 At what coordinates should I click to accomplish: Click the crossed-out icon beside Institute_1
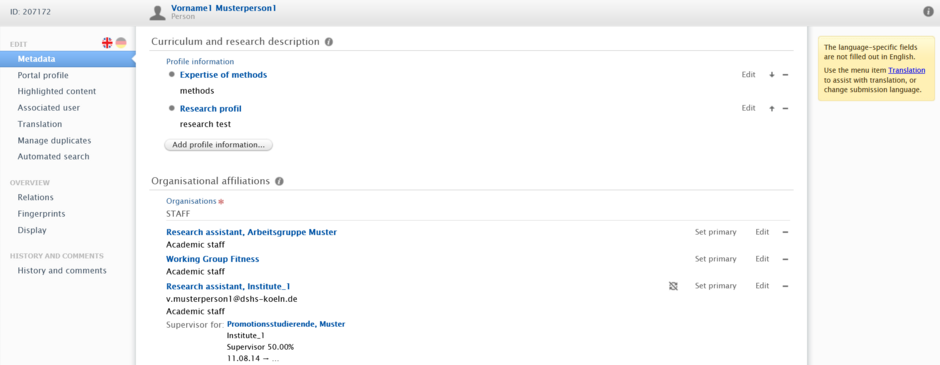[673, 286]
